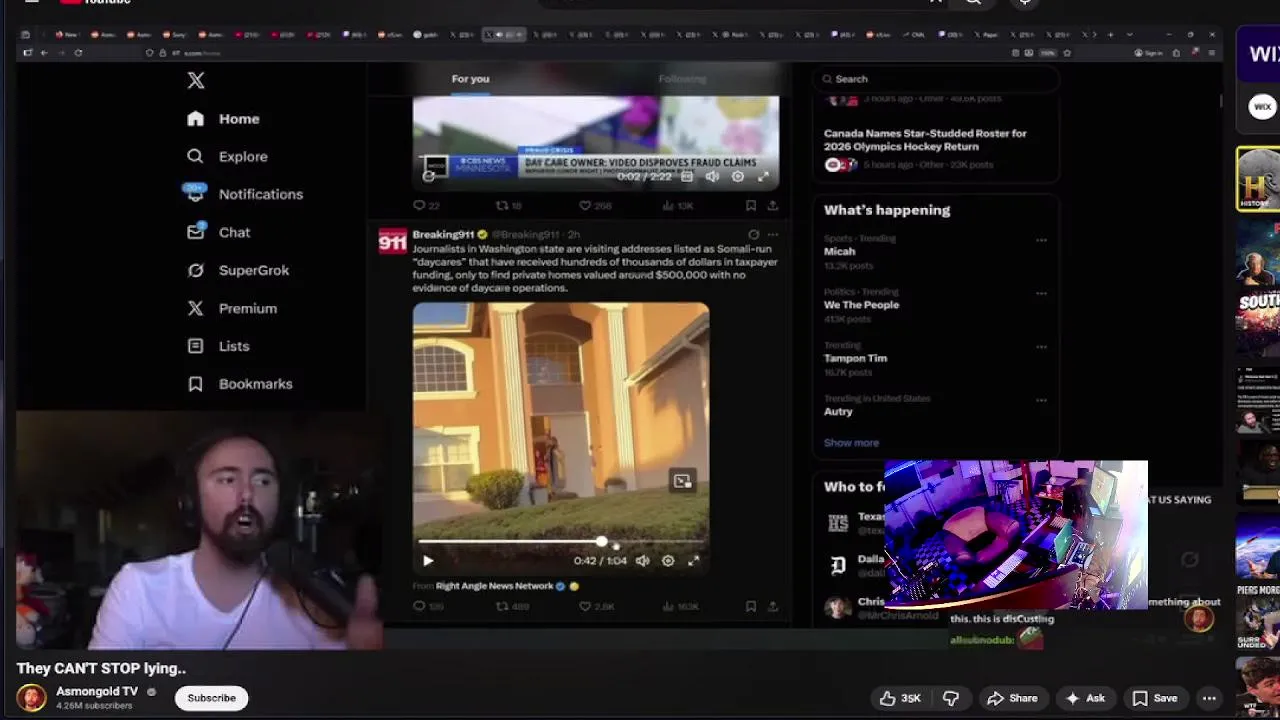Reload the page in streamer's browser
Image resolution: width=1280 pixels, height=720 pixels.
78,53
